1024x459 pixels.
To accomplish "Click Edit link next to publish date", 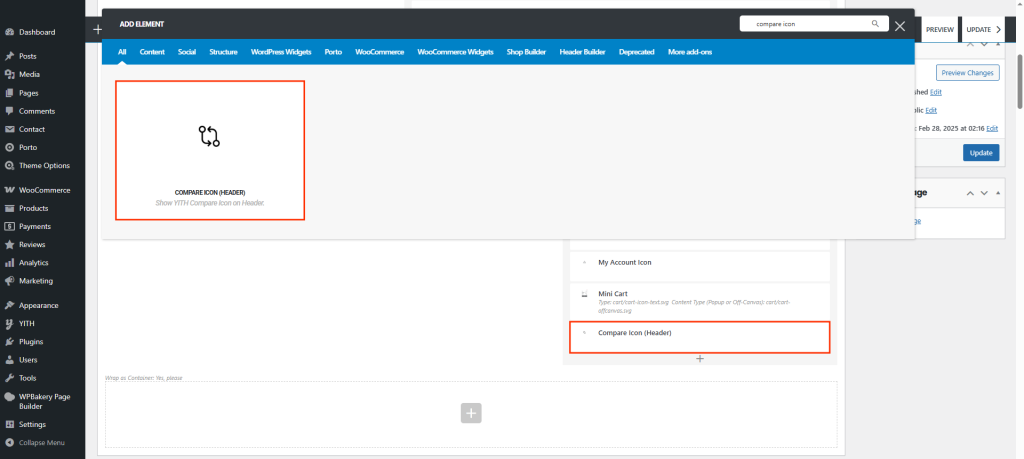I will pos(991,128).
